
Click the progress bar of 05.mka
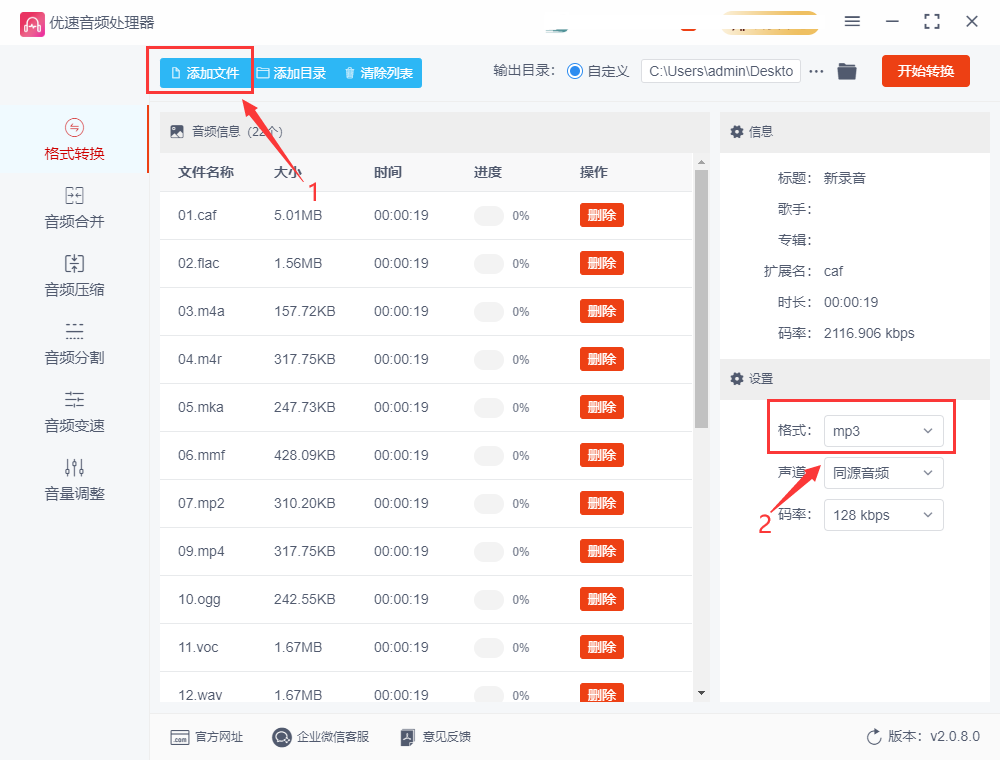pos(489,407)
